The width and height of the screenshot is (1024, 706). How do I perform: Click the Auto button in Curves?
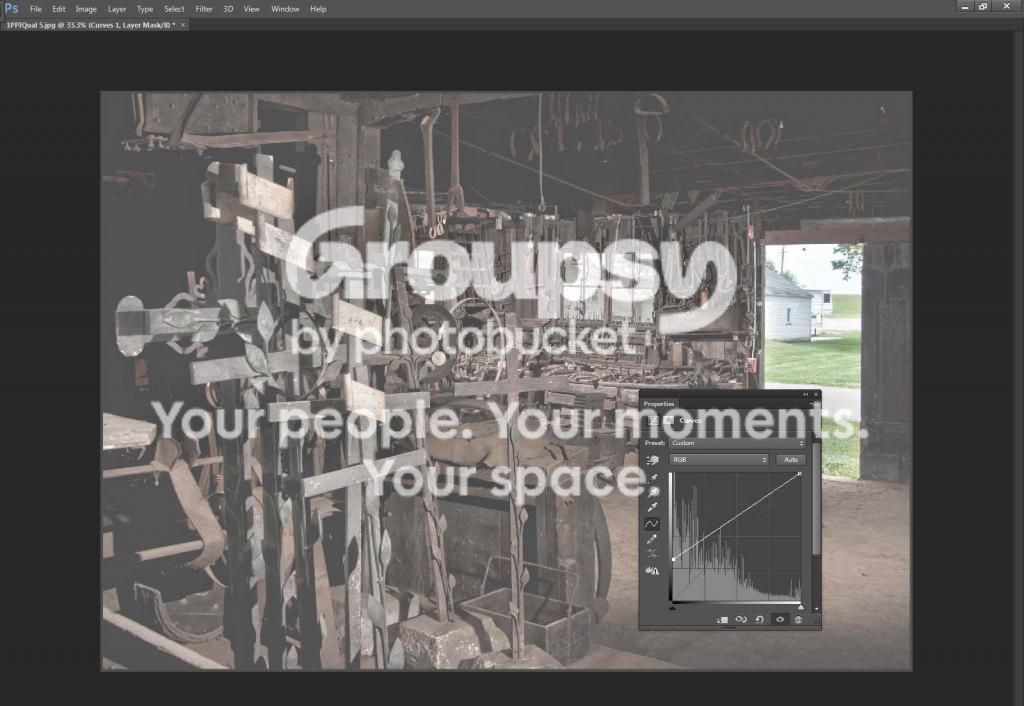[x=791, y=460]
